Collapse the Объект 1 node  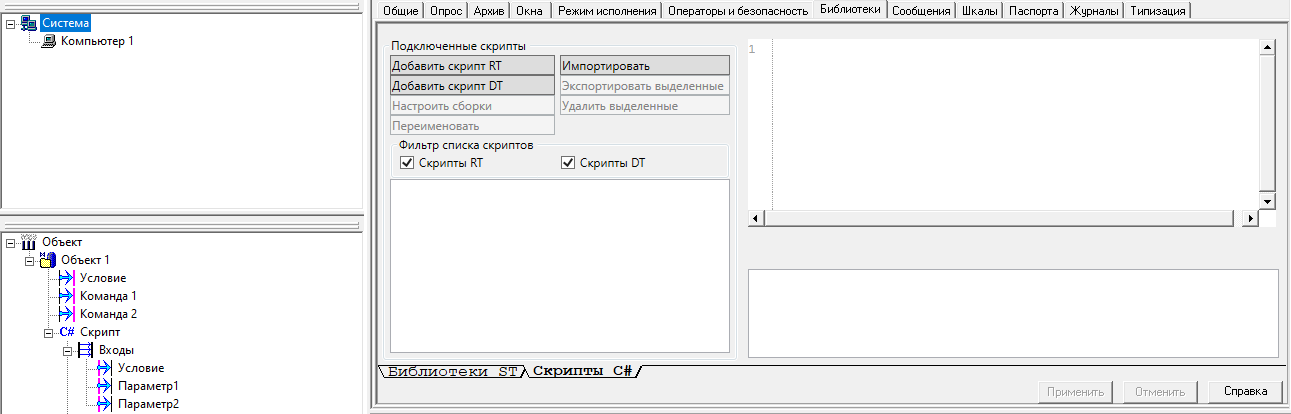click(30, 260)
